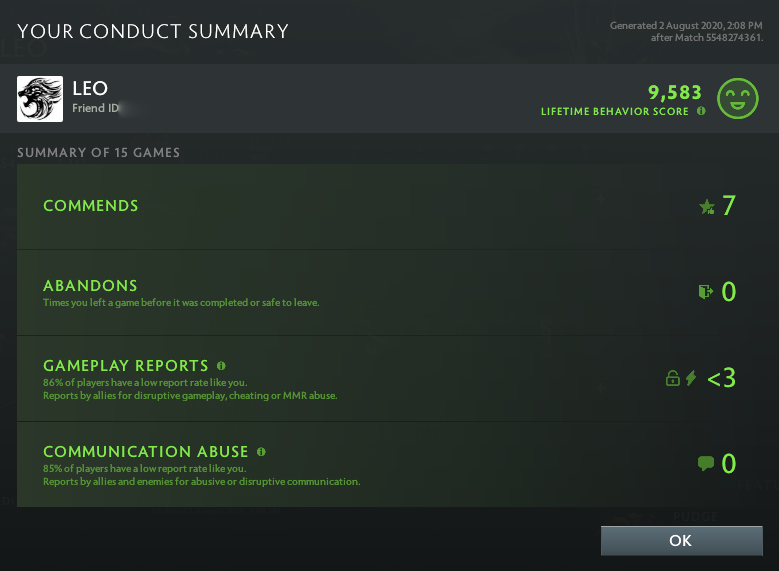The width and height of the screenshot is (779, 571).
Task: Click the Communication Abuse heading text
Action: tap(146, 452)
